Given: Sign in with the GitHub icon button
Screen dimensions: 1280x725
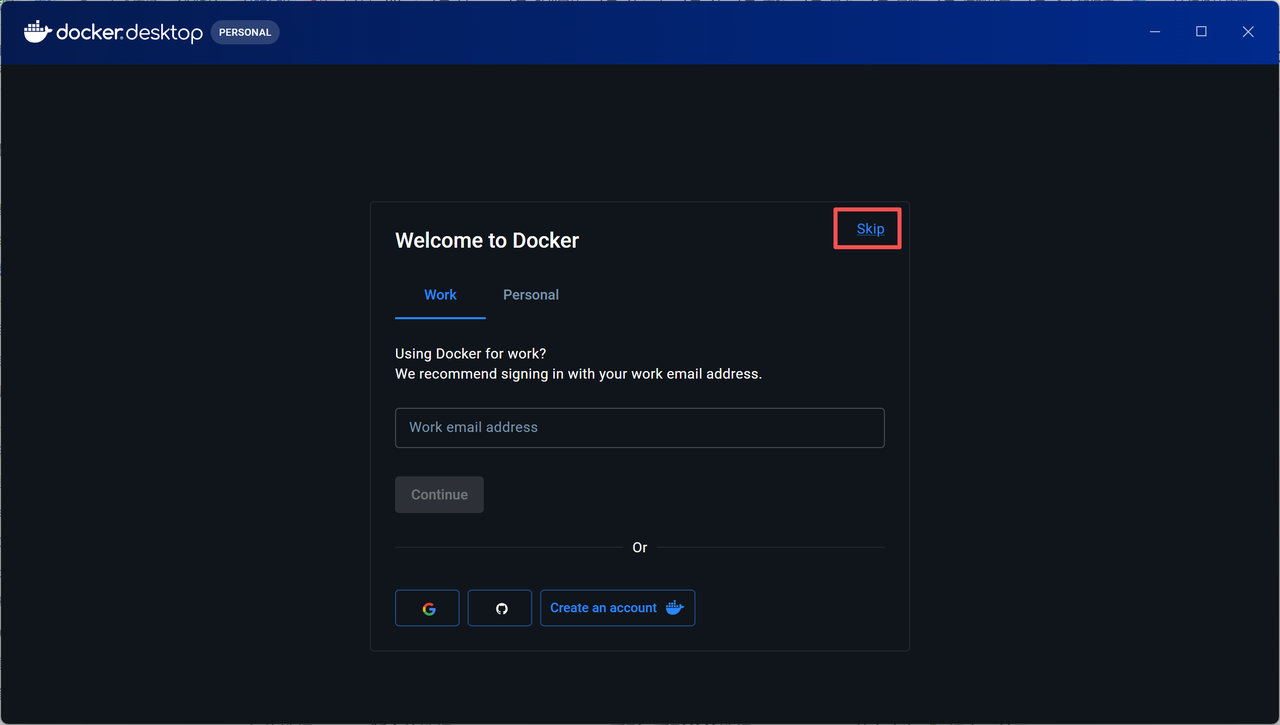Looking at the screenshot, I should (500, 608).
